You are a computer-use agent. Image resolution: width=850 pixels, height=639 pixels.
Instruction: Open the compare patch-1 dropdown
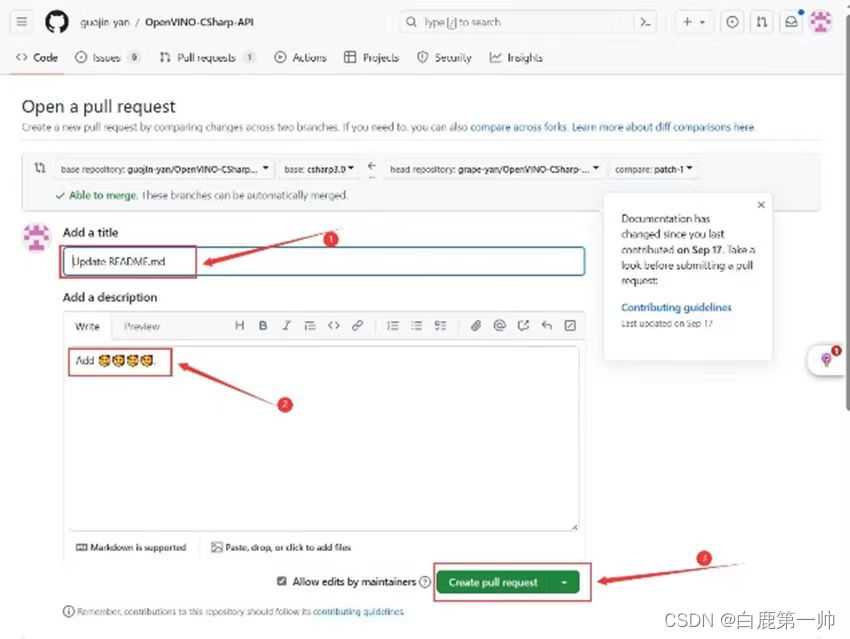click(x=653, y=169)
